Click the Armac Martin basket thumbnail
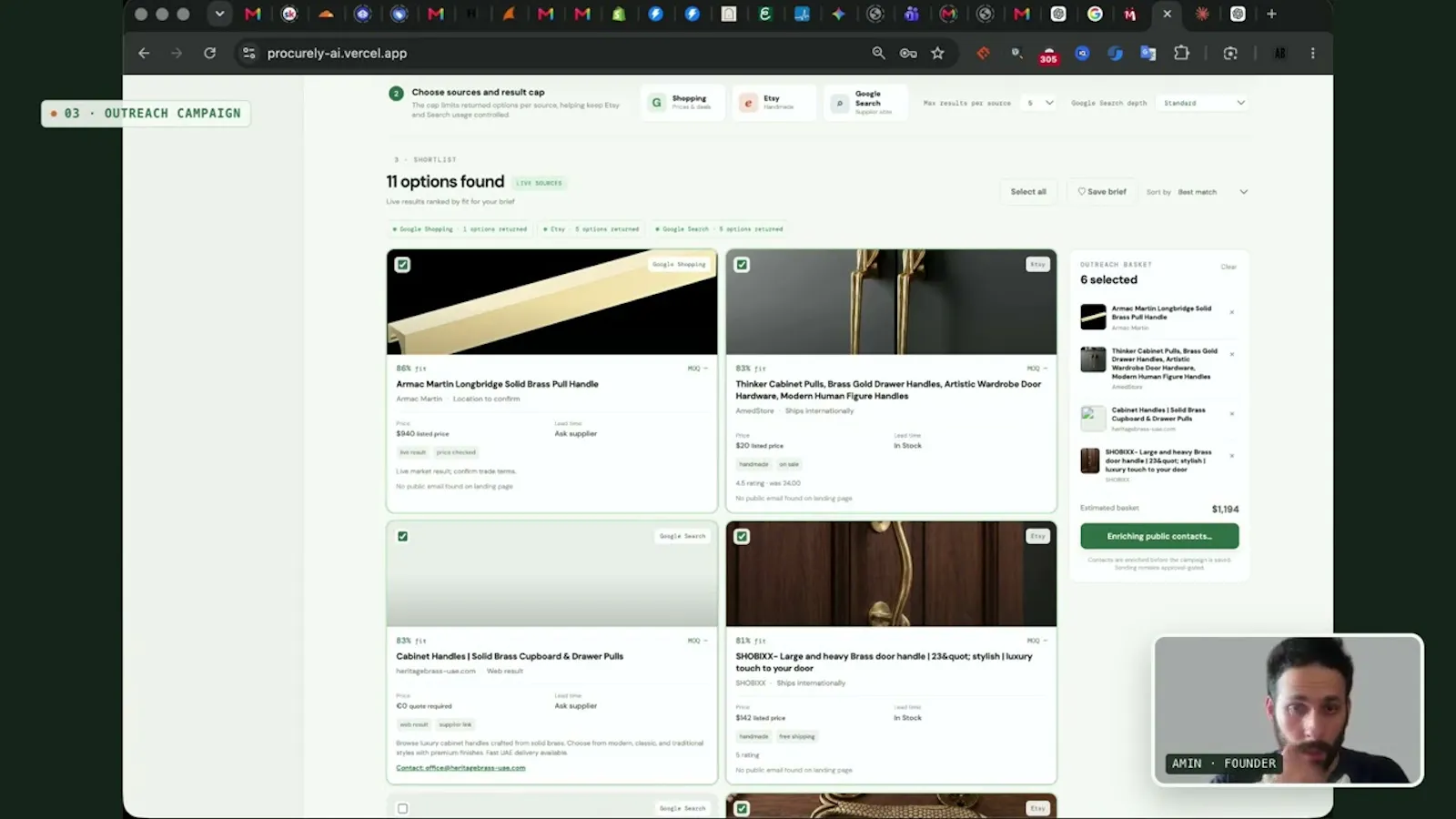The height and width of the screenshot is (819, 1456). [x=1093, y=317]
